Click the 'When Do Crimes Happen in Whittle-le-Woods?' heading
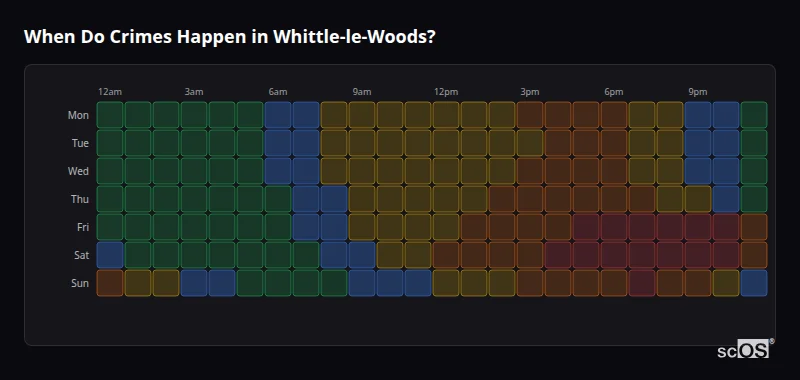 (x=230, y=37)
